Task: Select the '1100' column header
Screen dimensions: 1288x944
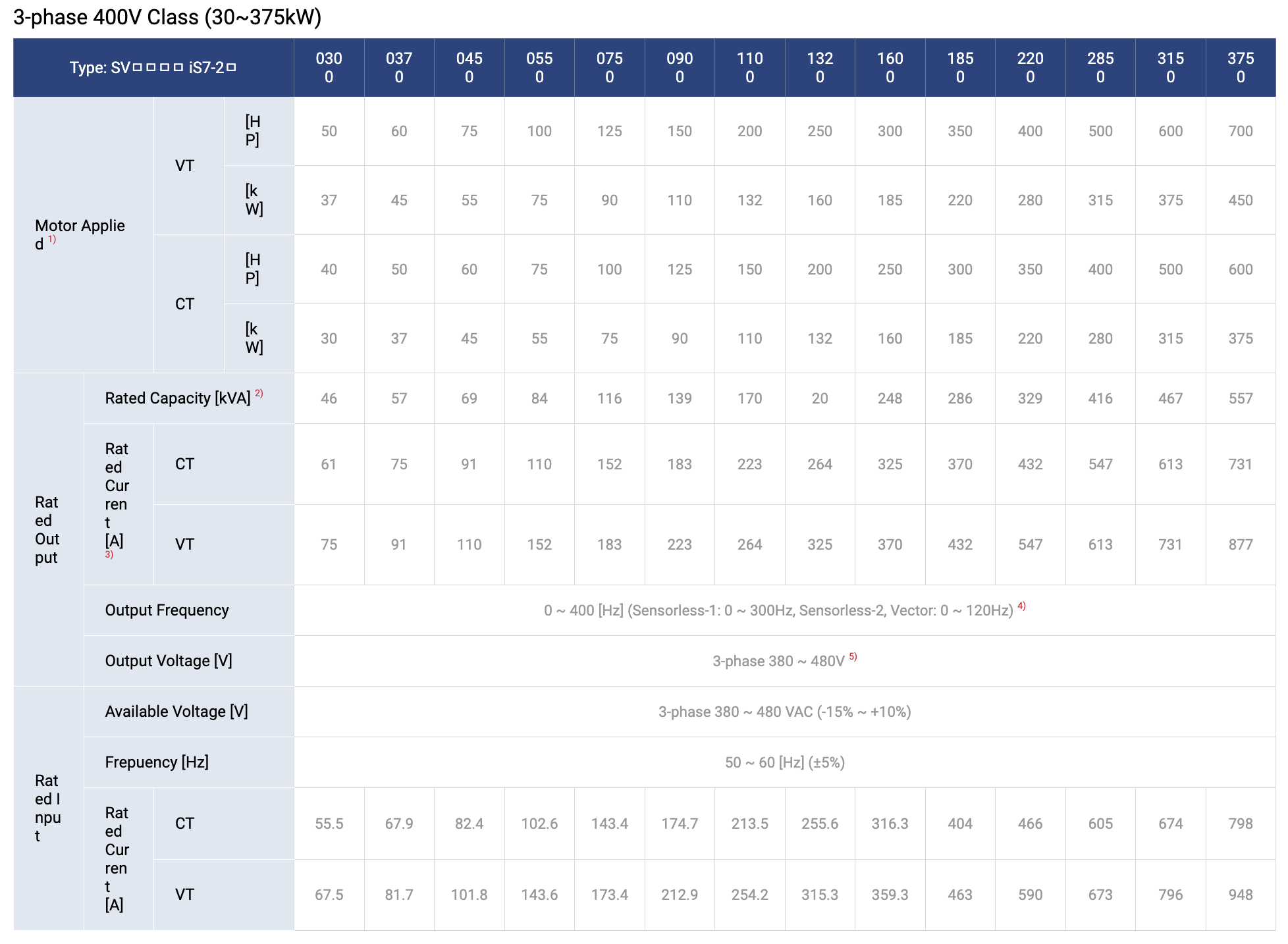Action: point(750,68)
